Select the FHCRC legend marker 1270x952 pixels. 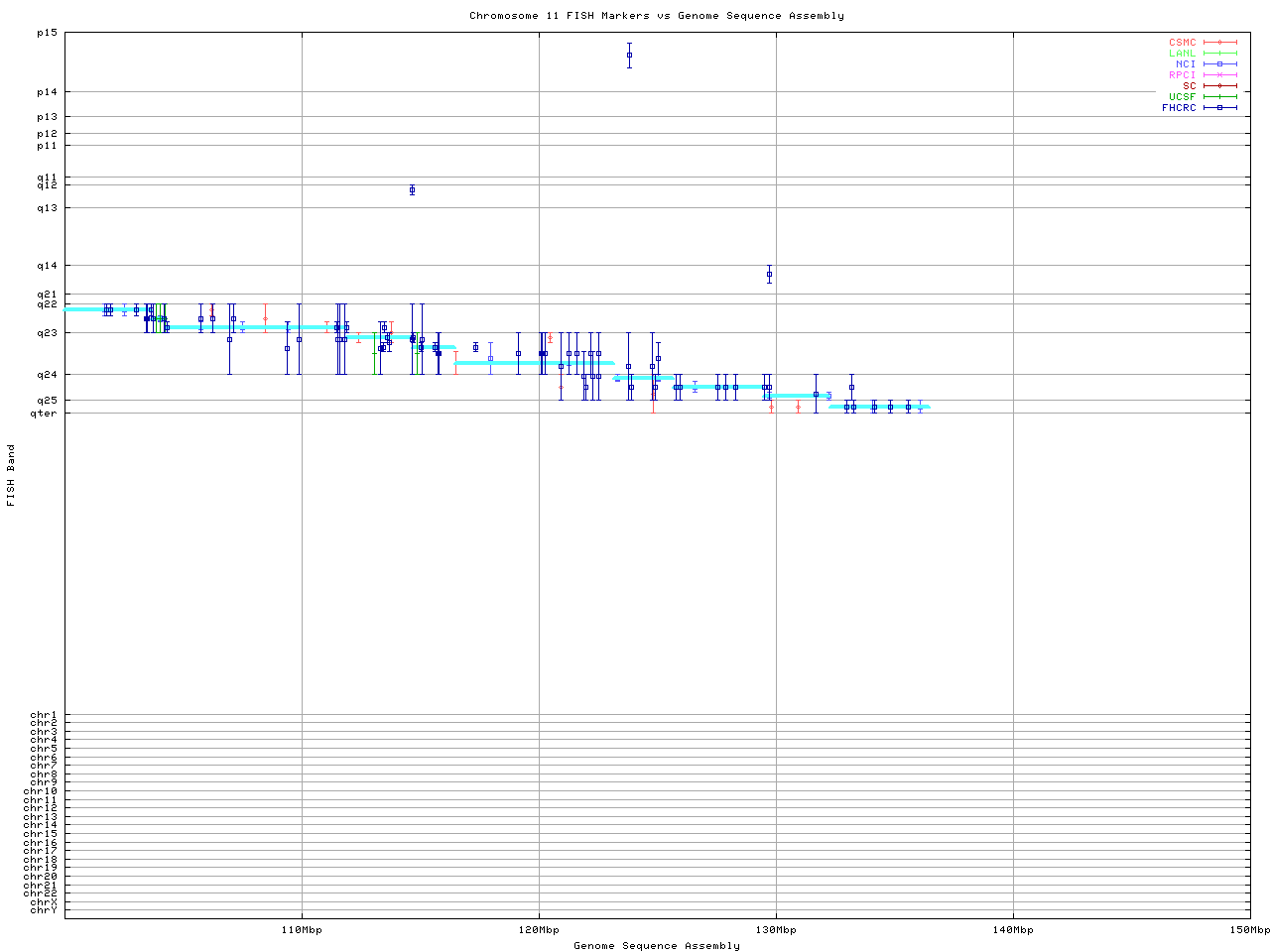[1219, 108]
